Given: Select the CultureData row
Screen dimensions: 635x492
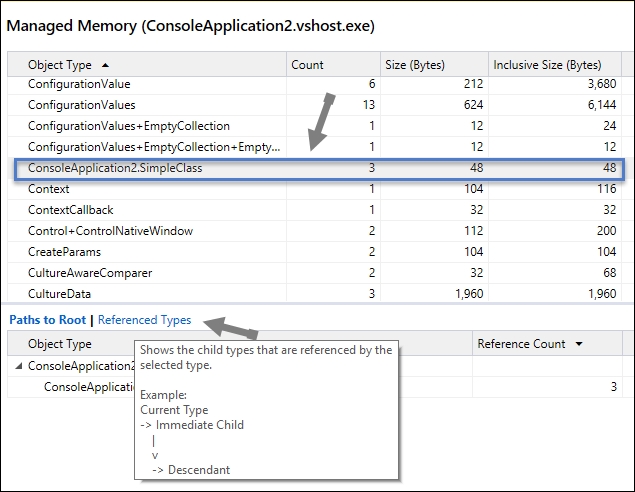Looking at the screenshot, I should click(x=314, y=294).
